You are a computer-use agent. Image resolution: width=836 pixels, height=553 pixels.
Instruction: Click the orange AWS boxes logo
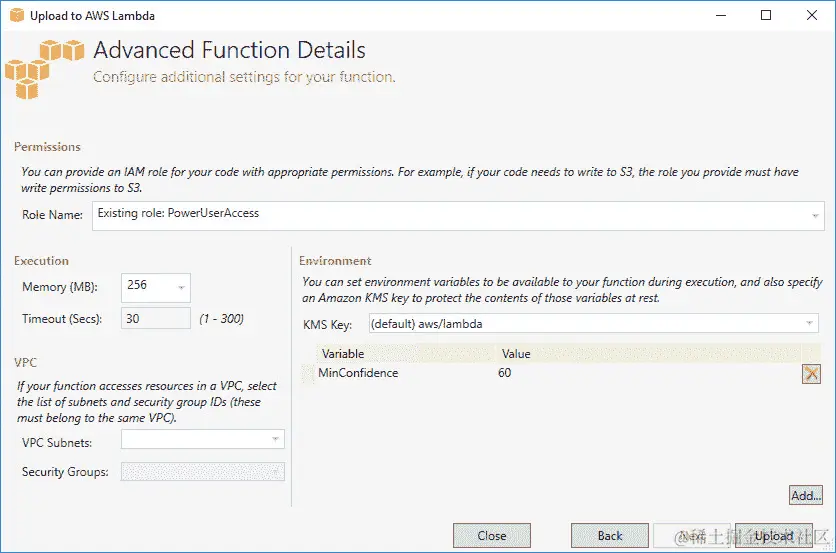pyautogui.click(x=44, y=68)
